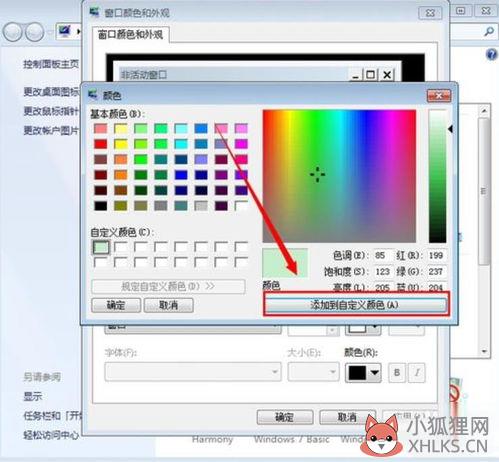This screenshot has height=462, width=499.
Task: Click the blue help question mark icon
Action: point(492,54)
